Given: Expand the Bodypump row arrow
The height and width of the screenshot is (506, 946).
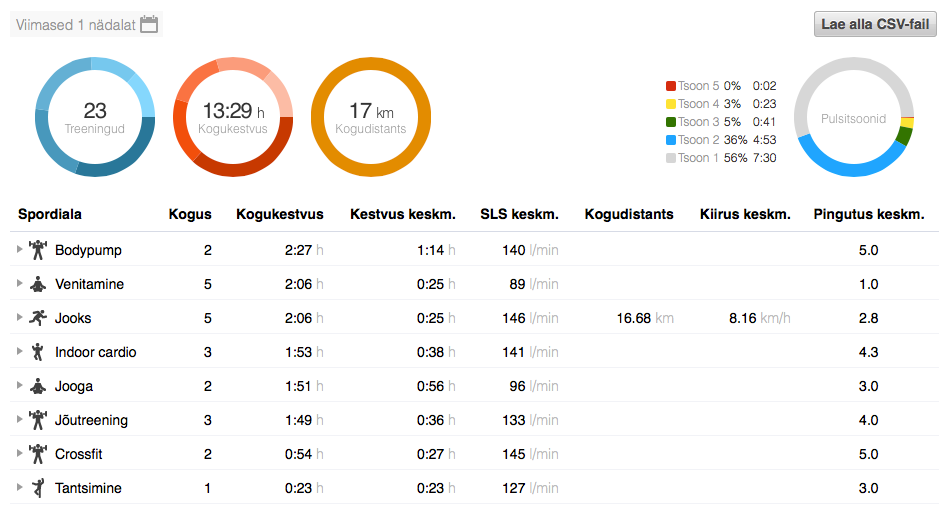Looking at the screenshot, I should [19, 250].
